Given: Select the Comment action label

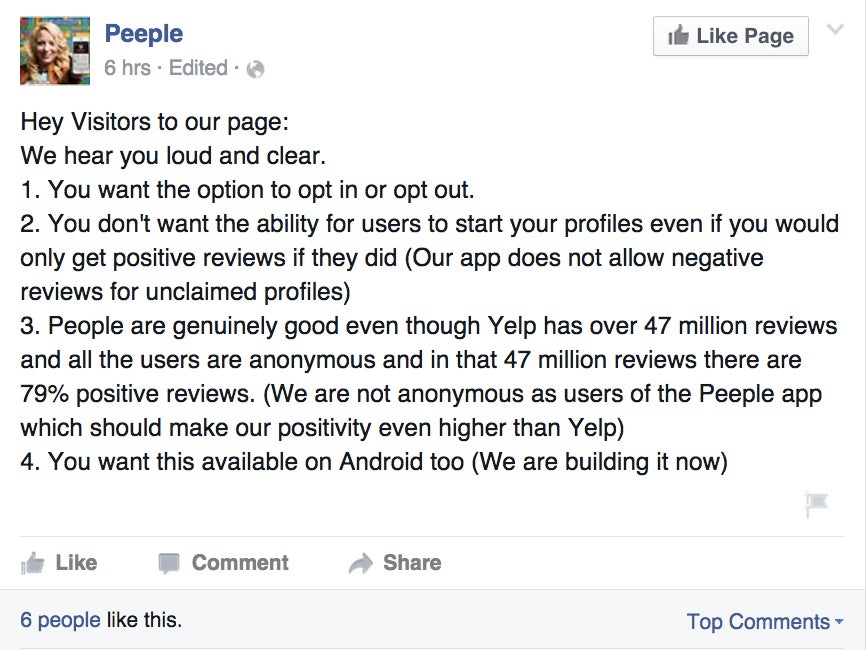Looking at the screenshot, I should click(x=240, y=563).
